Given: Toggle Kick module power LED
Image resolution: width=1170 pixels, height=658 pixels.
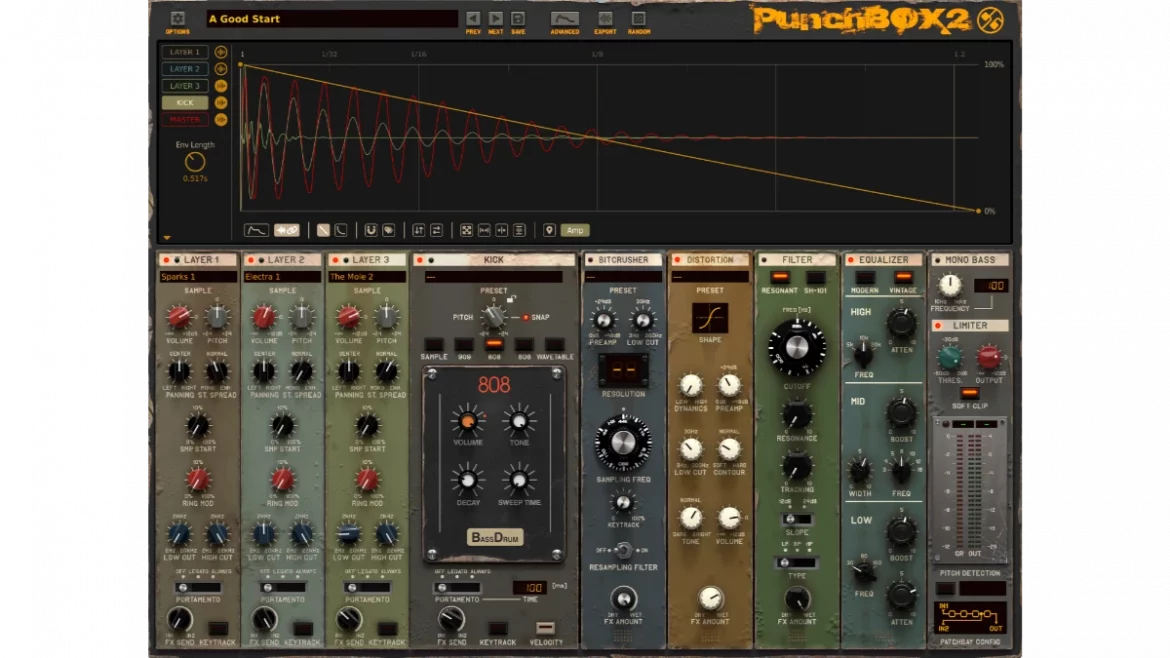Looking at the screenshot, I should [x=420, y=260].
